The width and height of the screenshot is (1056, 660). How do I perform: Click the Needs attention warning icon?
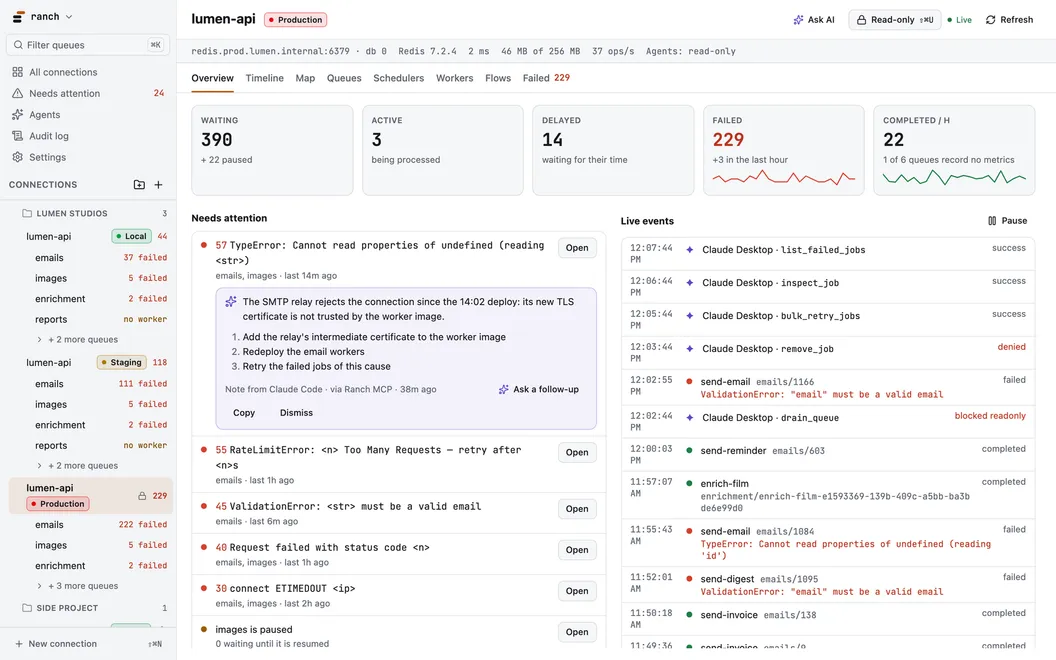click(x=18, y=94)
